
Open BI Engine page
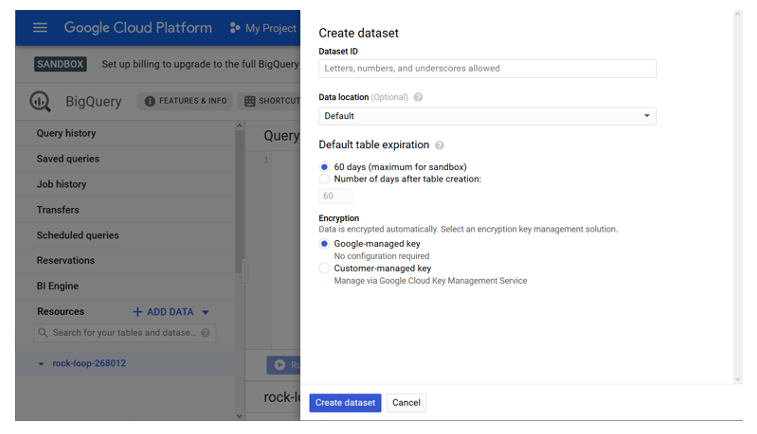point(57,286)
